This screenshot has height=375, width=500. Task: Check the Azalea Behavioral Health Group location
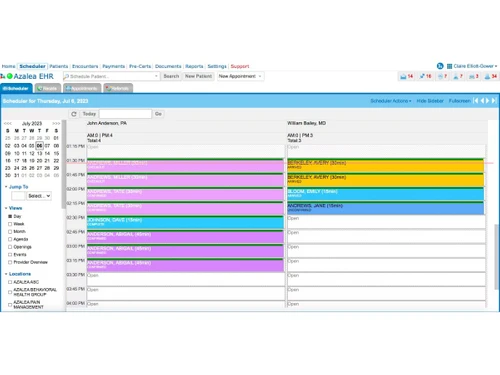(10, 292)
